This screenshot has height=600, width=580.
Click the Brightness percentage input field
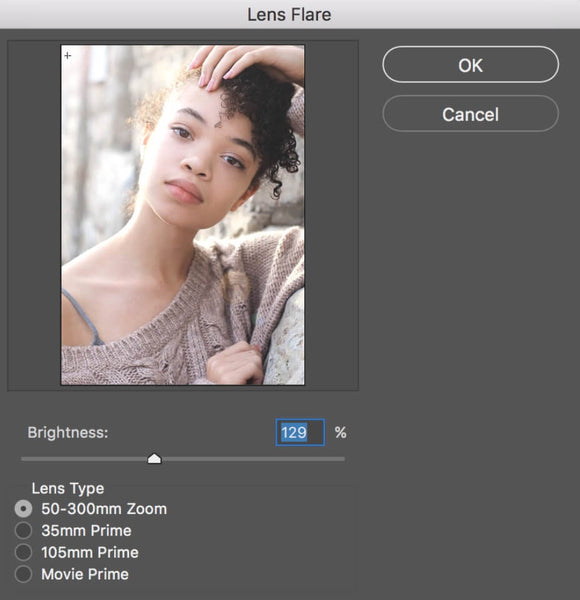300,432
